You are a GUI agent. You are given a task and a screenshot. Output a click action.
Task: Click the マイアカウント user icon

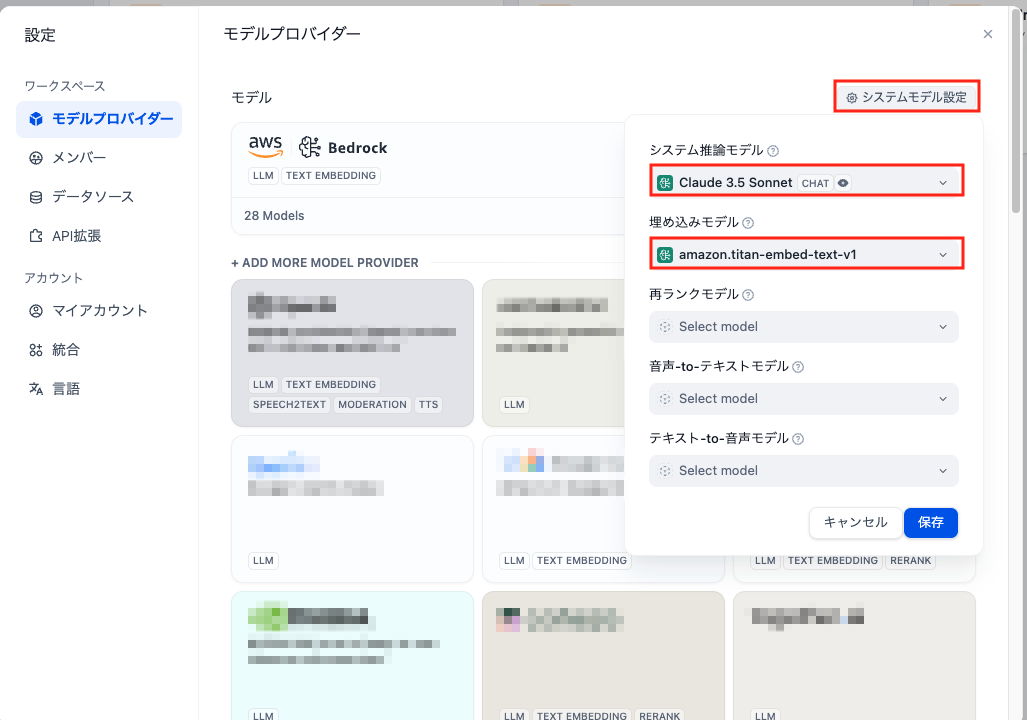(x=36, y=311)
